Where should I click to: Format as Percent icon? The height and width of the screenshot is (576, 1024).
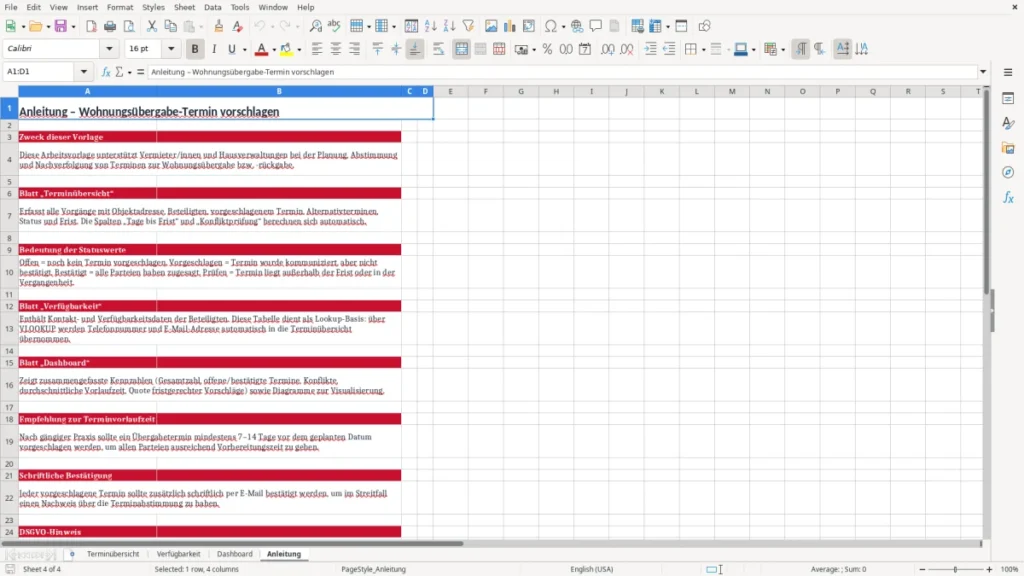(547, 49)
